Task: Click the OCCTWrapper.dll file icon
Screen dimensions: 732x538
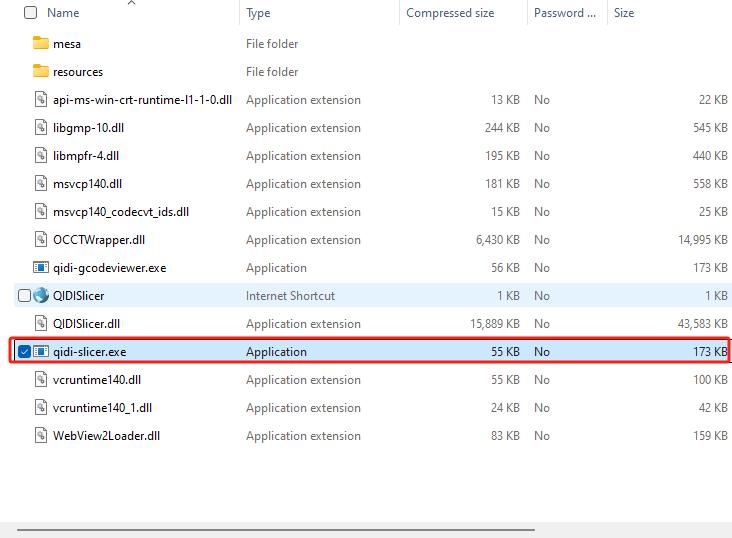Action: pyautogui.click(x=41, y=240)
